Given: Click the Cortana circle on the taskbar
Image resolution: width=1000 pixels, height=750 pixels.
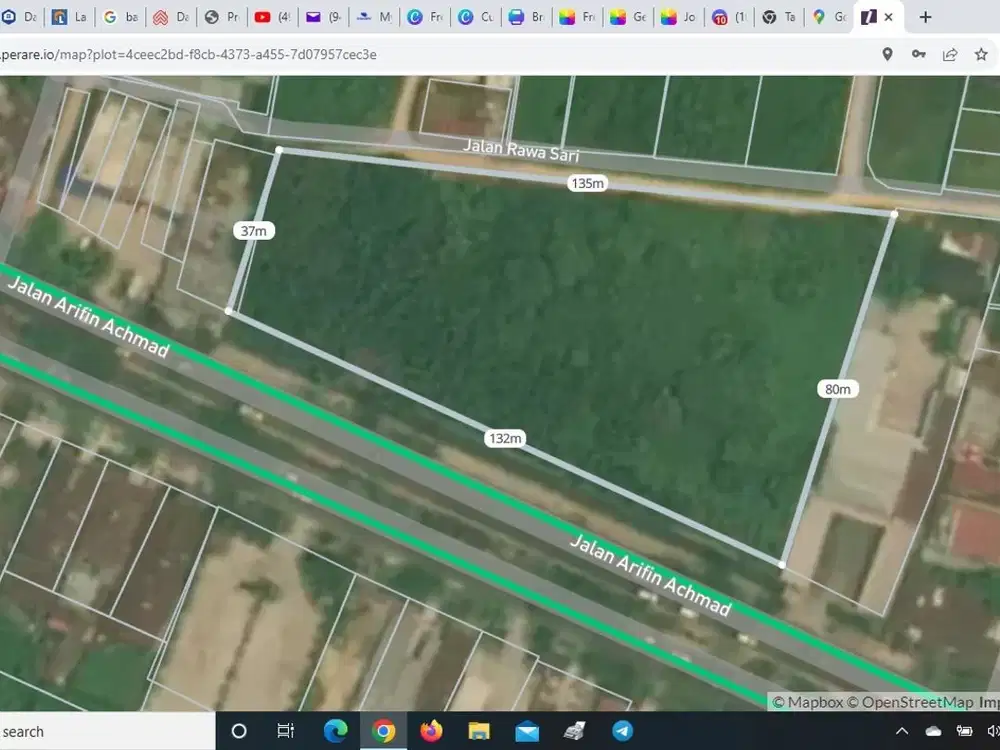Looking at the screenshot, I should pyautogui.click(x=238, y=731).
